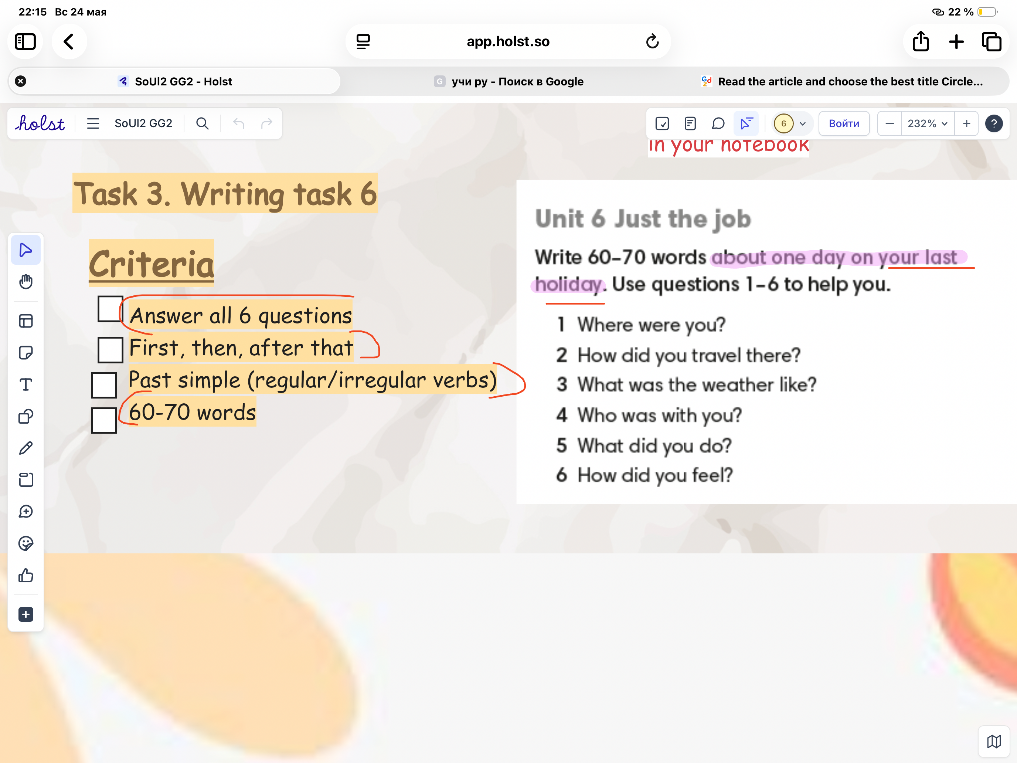The width and height of the screenshot is (1017, 763).
Task: Go back in Safari
Action: point(69,42)
